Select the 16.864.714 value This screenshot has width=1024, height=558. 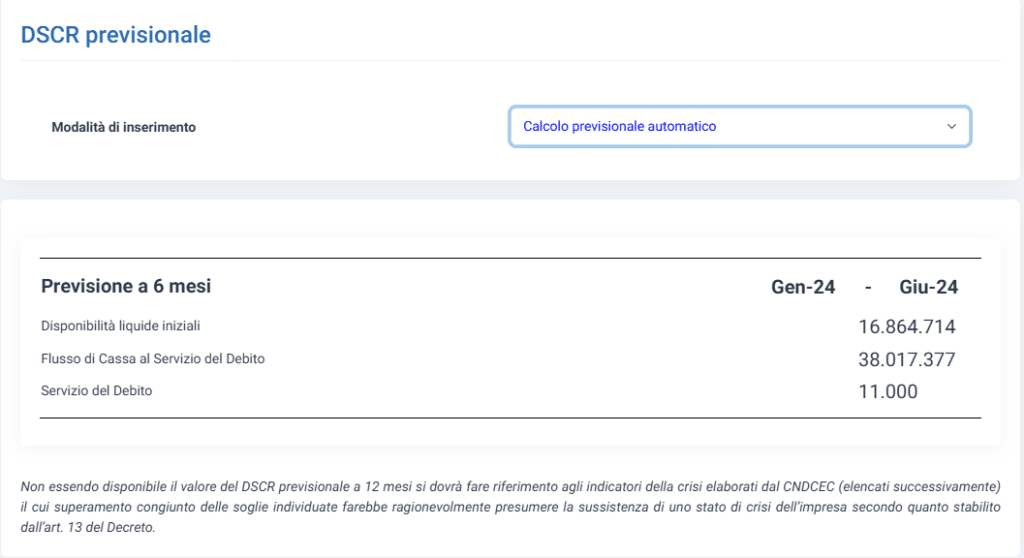(906, 327)
